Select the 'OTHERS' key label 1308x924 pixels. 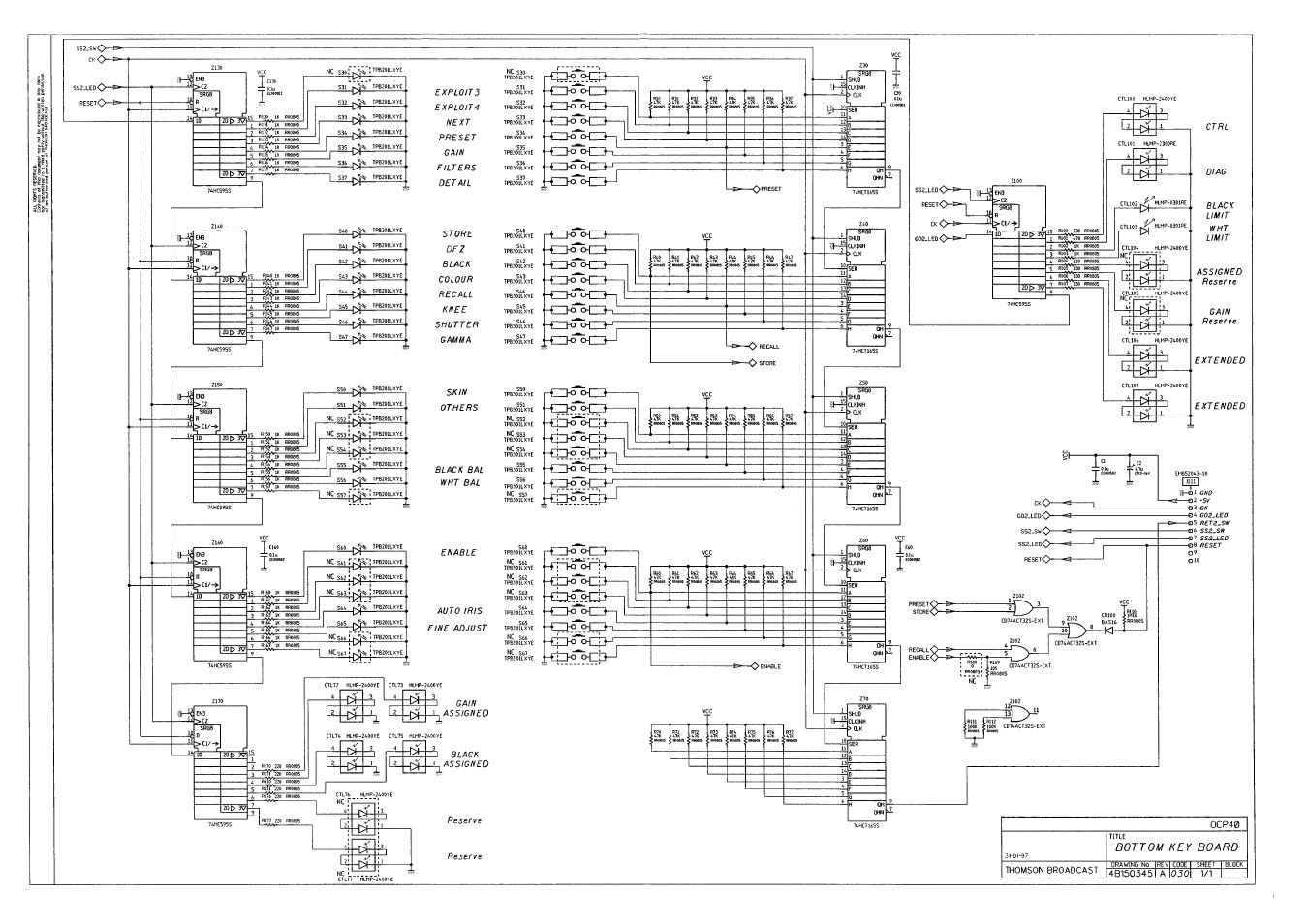click(459, 407)
